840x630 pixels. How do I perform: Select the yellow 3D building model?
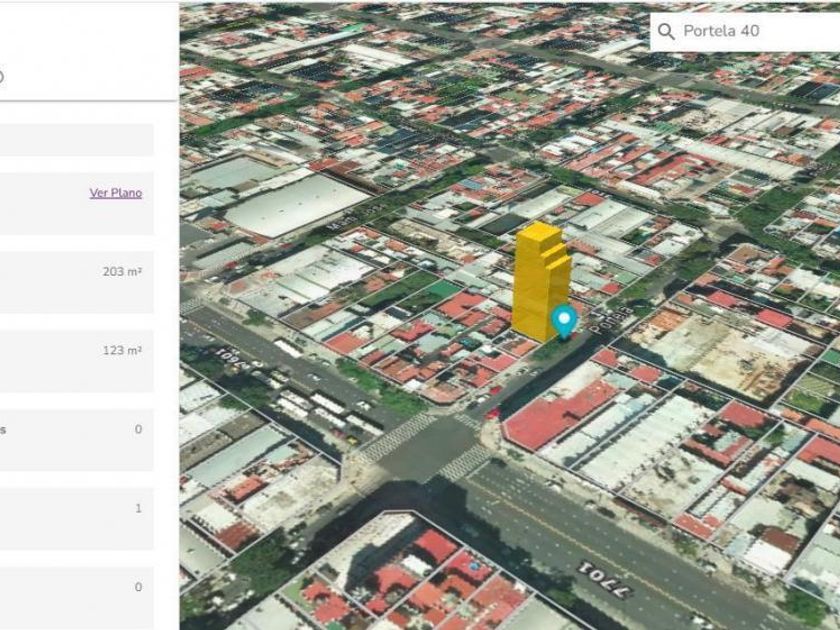(540, 280)
